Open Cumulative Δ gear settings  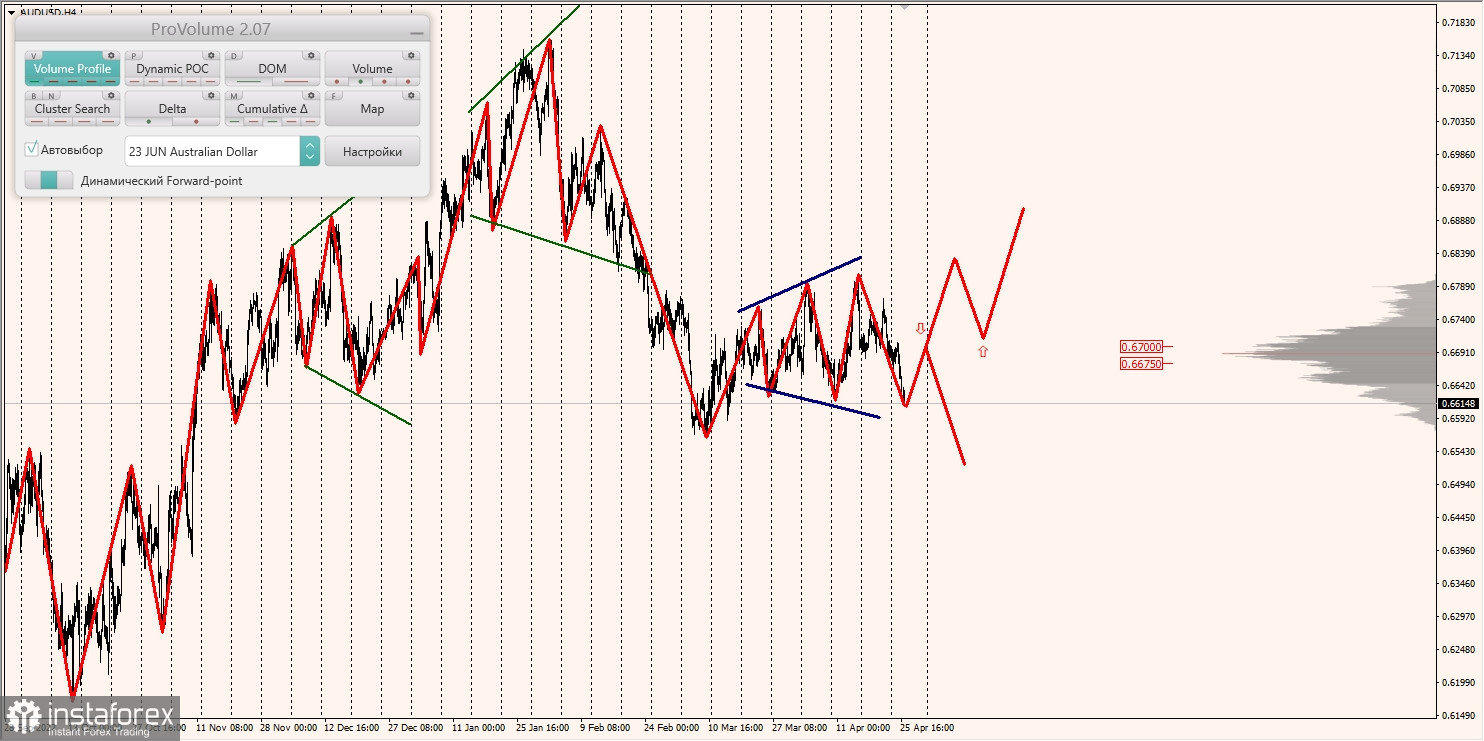(311, 96)
